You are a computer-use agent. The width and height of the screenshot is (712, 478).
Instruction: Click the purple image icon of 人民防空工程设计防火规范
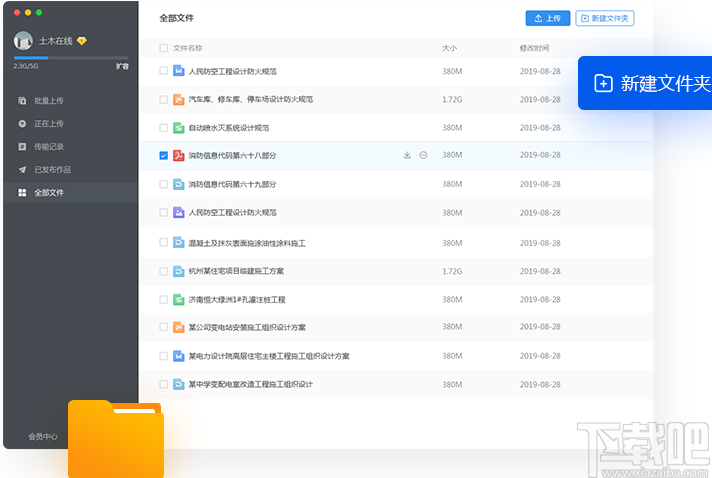(178, 212)
